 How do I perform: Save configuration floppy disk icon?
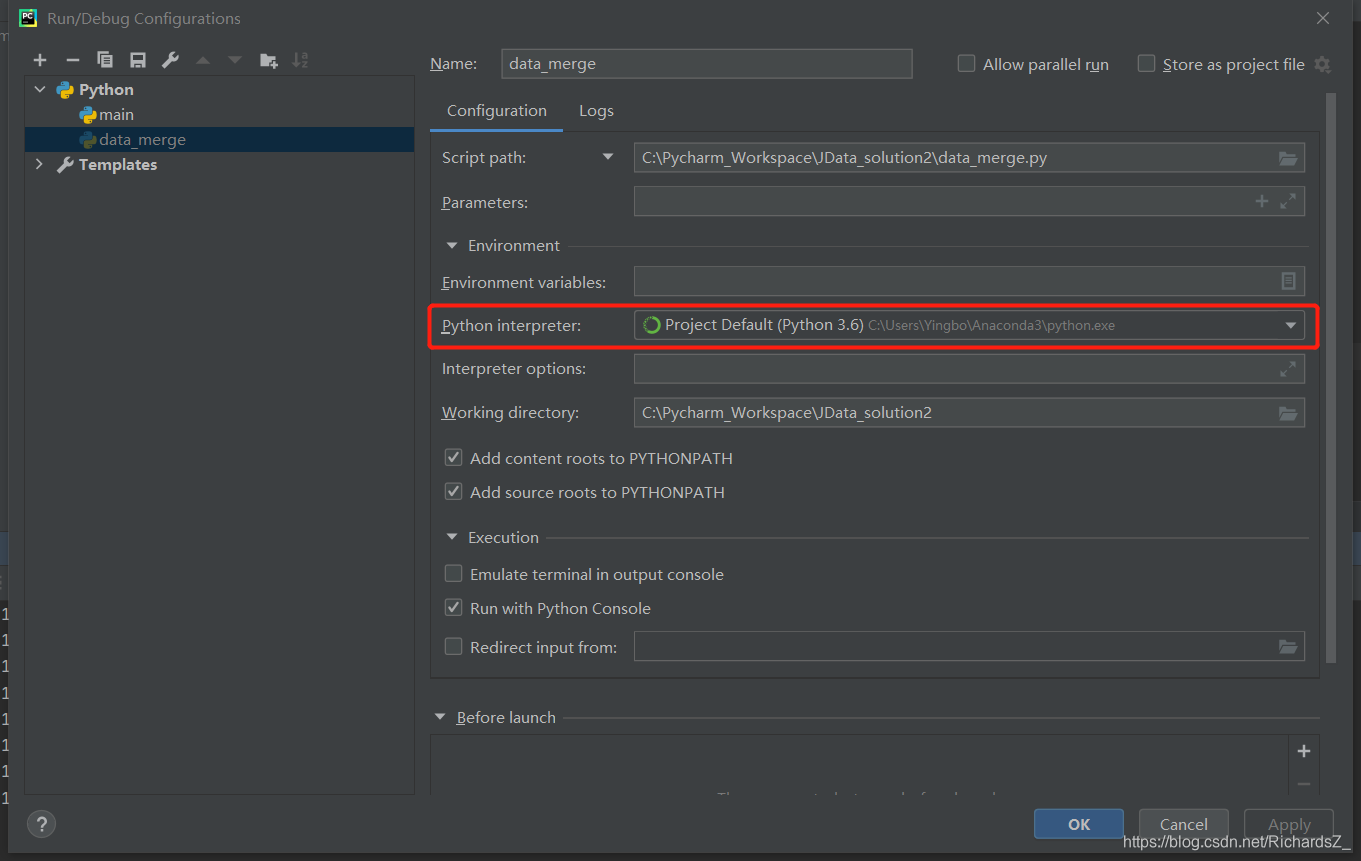[x=138, y=61]
